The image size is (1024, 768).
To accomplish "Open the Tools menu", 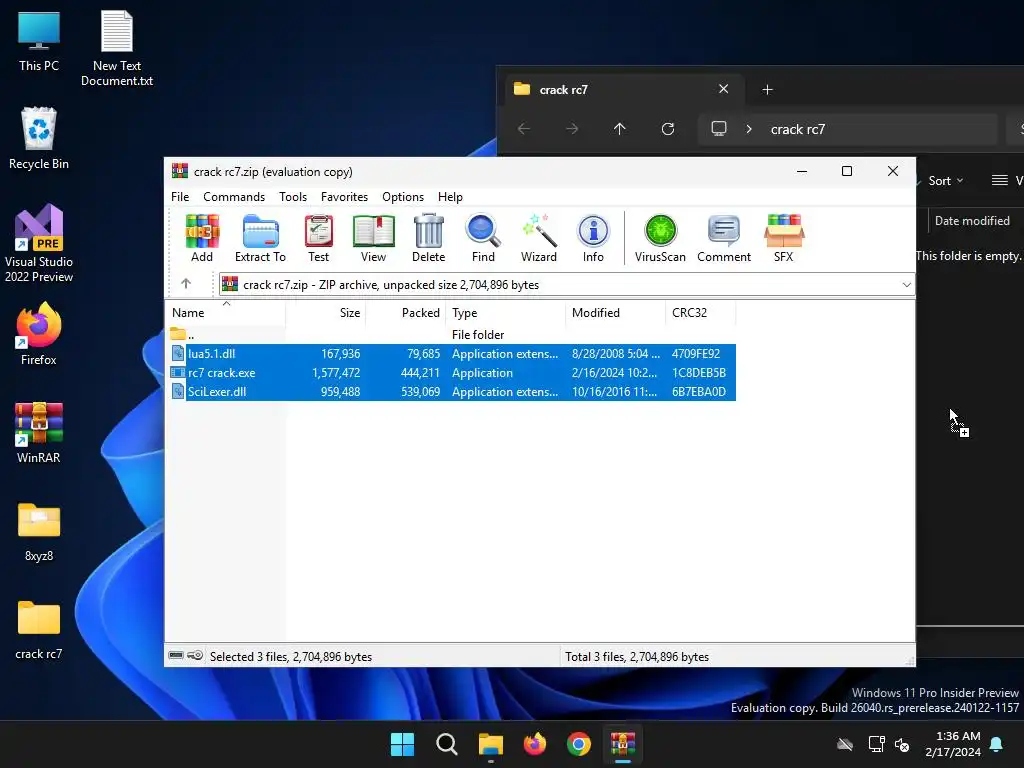I will (x=293, y=197).
